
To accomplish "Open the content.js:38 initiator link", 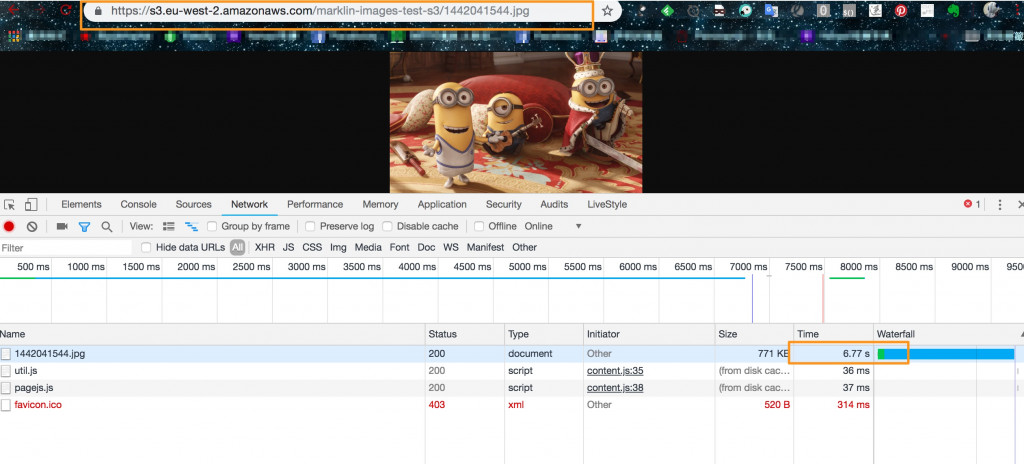I will pyautogui.click(x=615, y=388).
